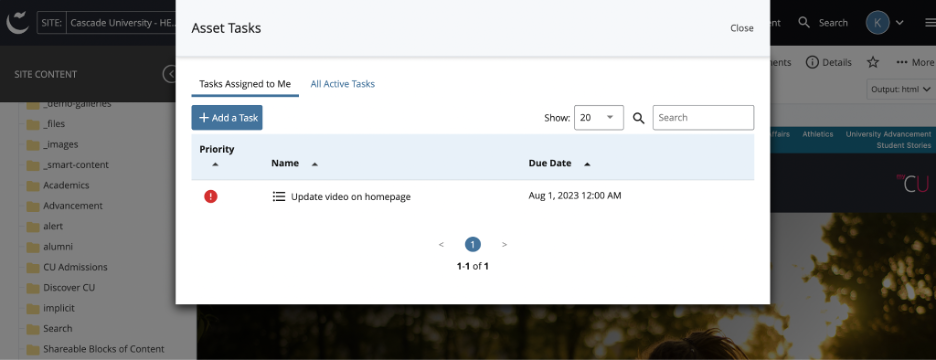Star this asset as favorite

873,62
